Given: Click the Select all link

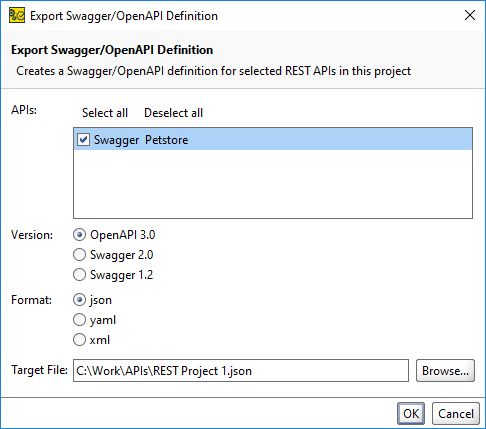Looking at the screenshot, I should [105, 113].
